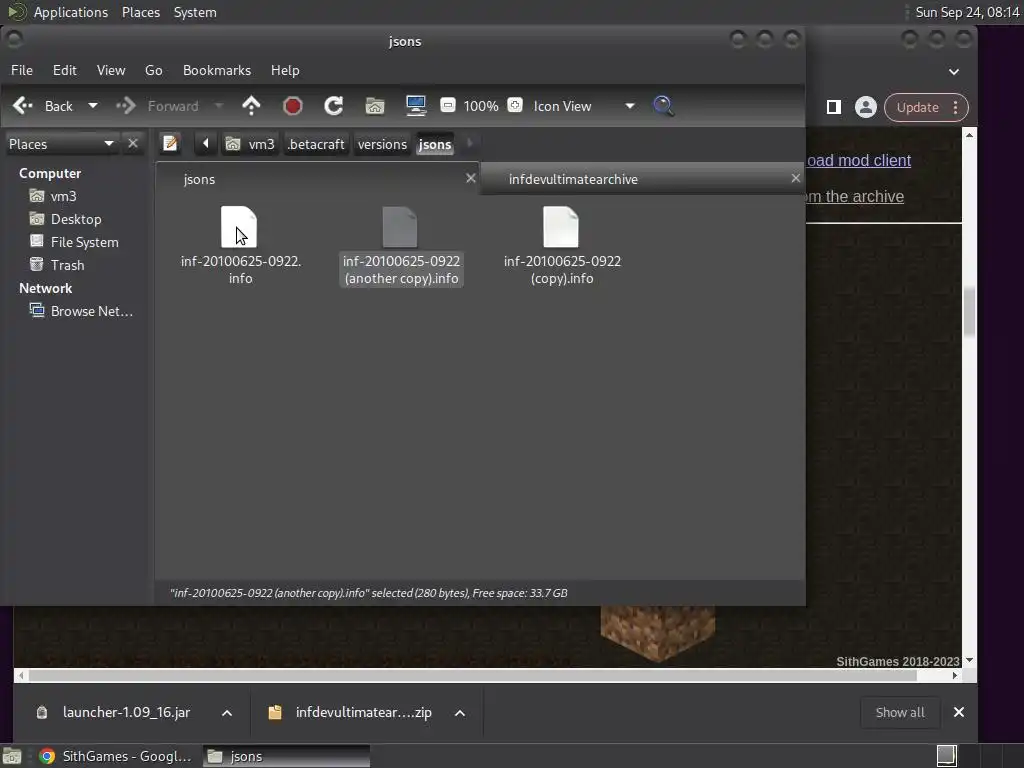Zoom out with the minus icon

coord(448,105)
